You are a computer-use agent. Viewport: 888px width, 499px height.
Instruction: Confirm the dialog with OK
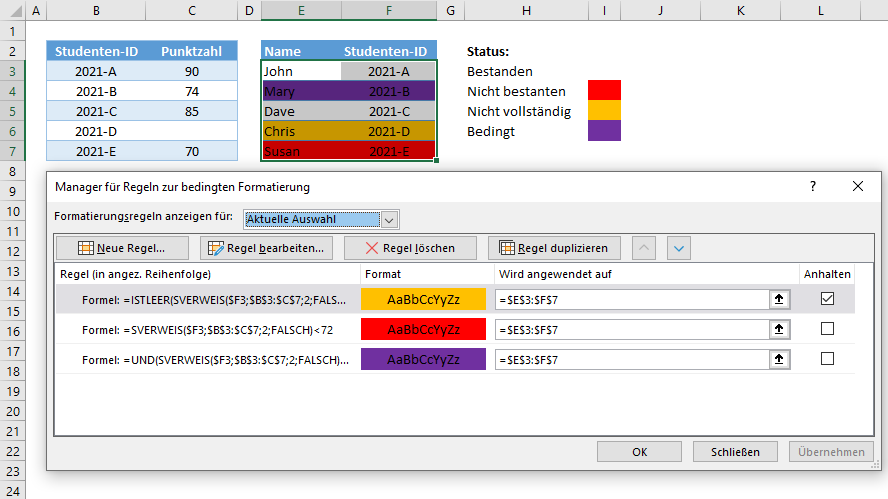click(x=639, y=452)
